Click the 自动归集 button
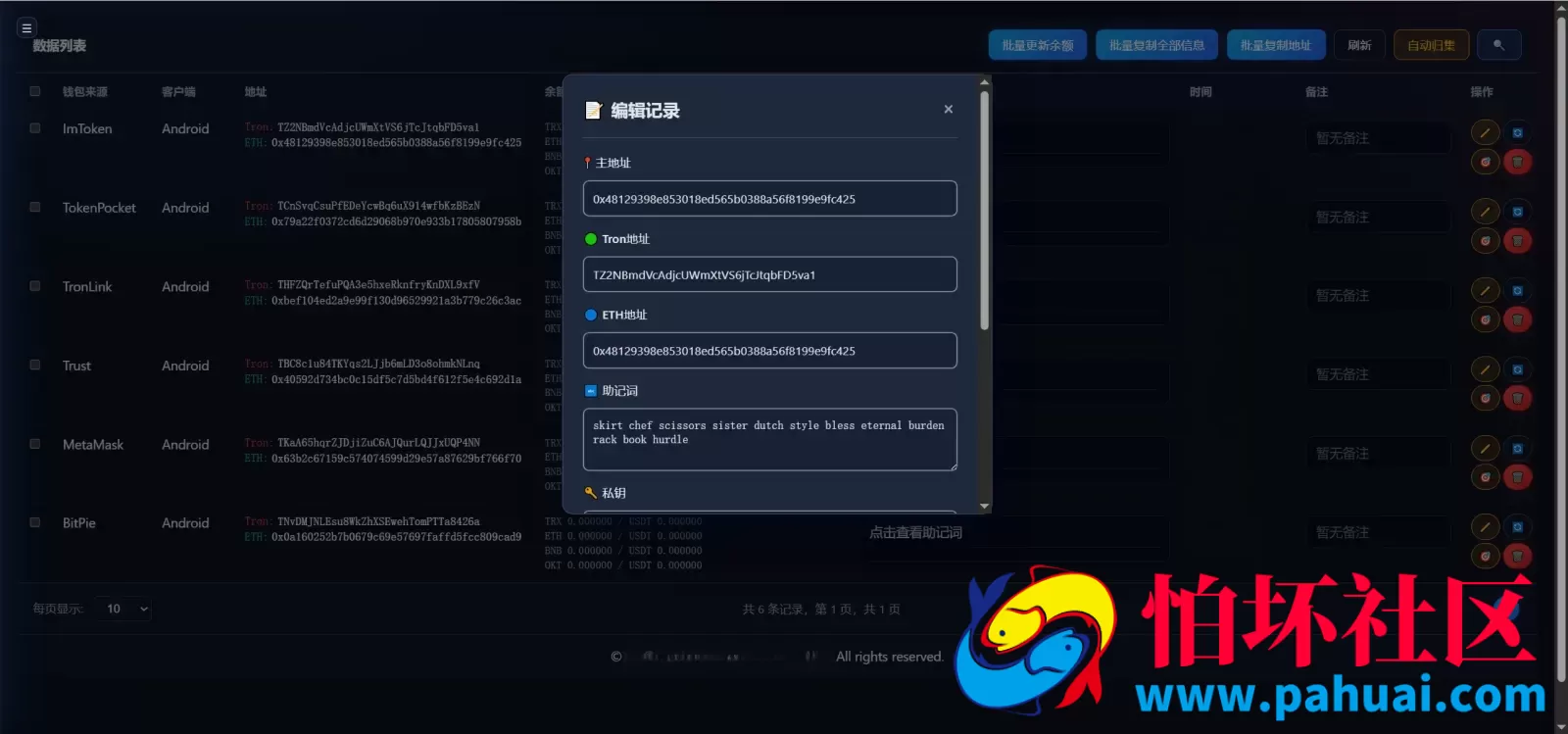Screen dimensions: 1568x734 pos(1431,45)
